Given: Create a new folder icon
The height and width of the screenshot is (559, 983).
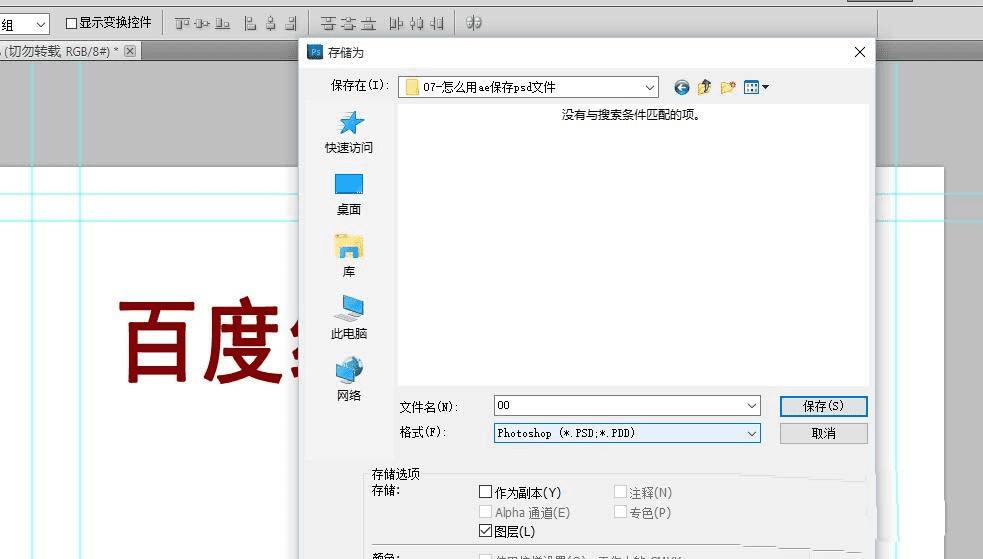Looking at the screenshot, I should [727, 87].
